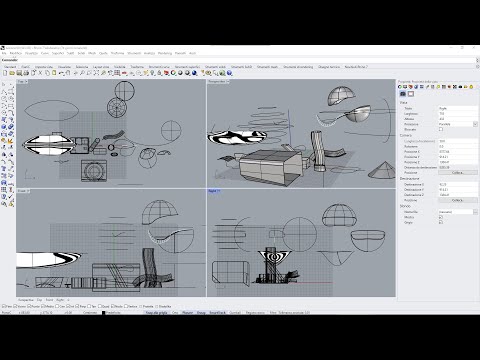Open the Modifica menu

click(15, 53)
